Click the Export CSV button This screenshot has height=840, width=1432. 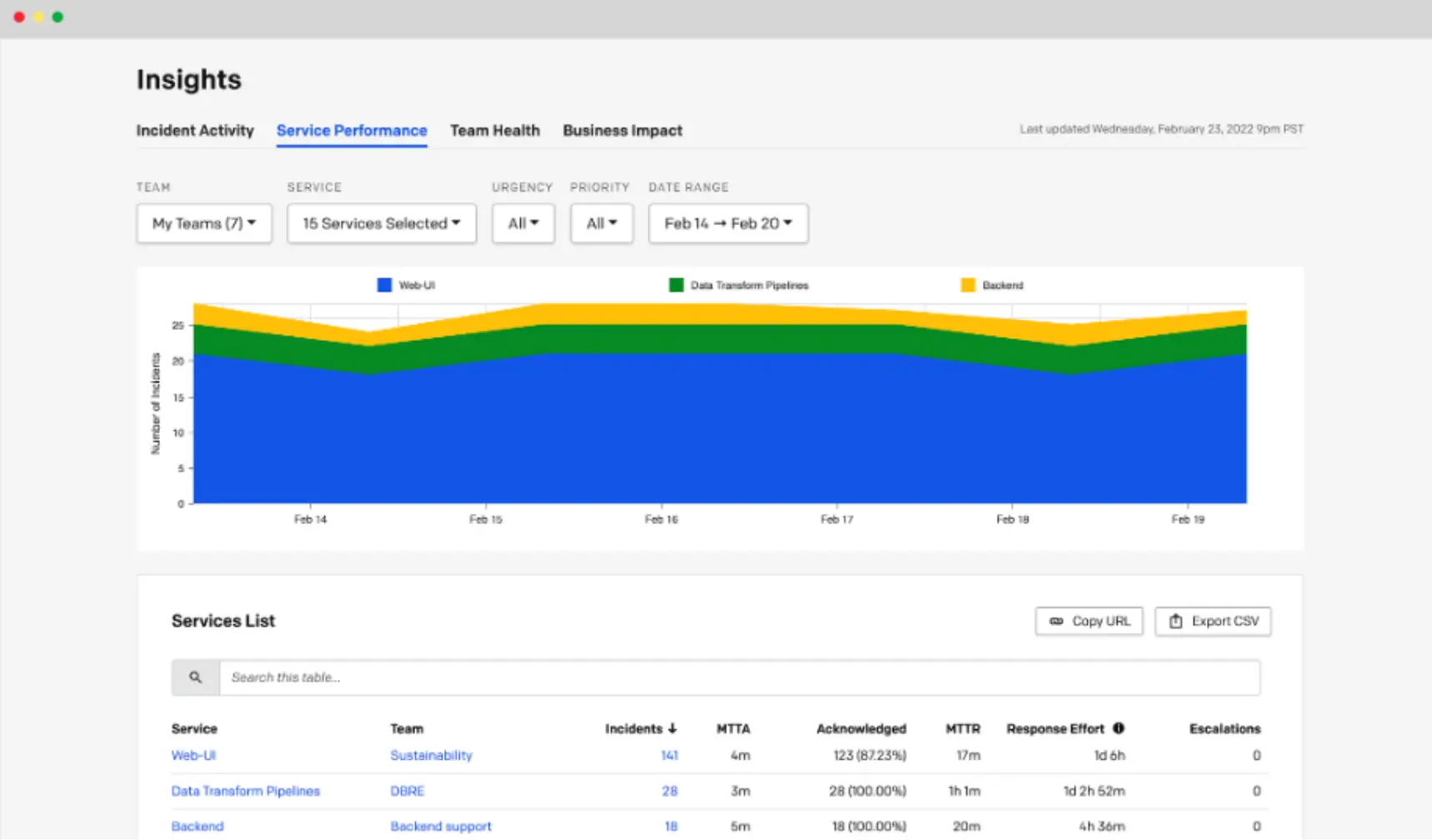tap(1214, 621)
